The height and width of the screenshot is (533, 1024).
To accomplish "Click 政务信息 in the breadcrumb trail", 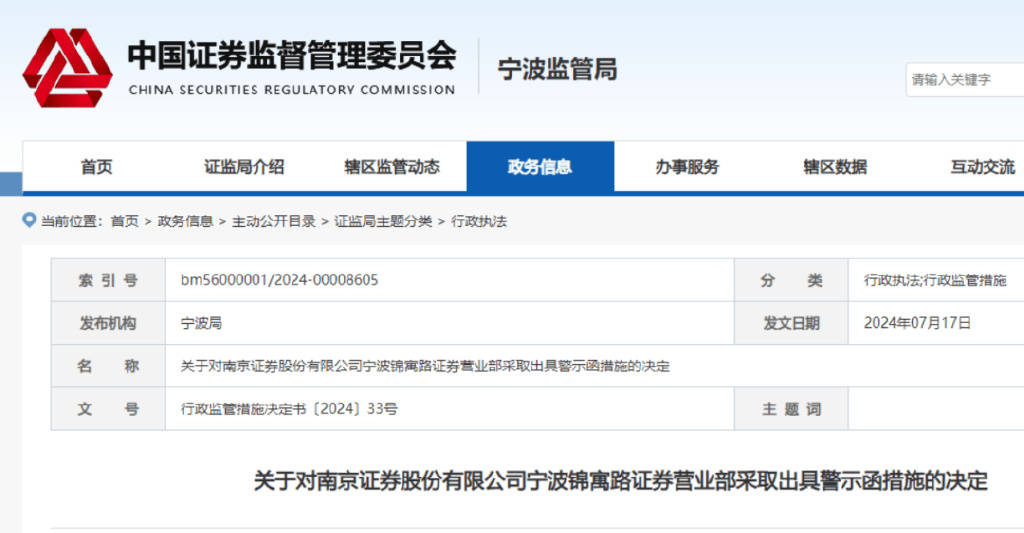I will tap(185, 221).
